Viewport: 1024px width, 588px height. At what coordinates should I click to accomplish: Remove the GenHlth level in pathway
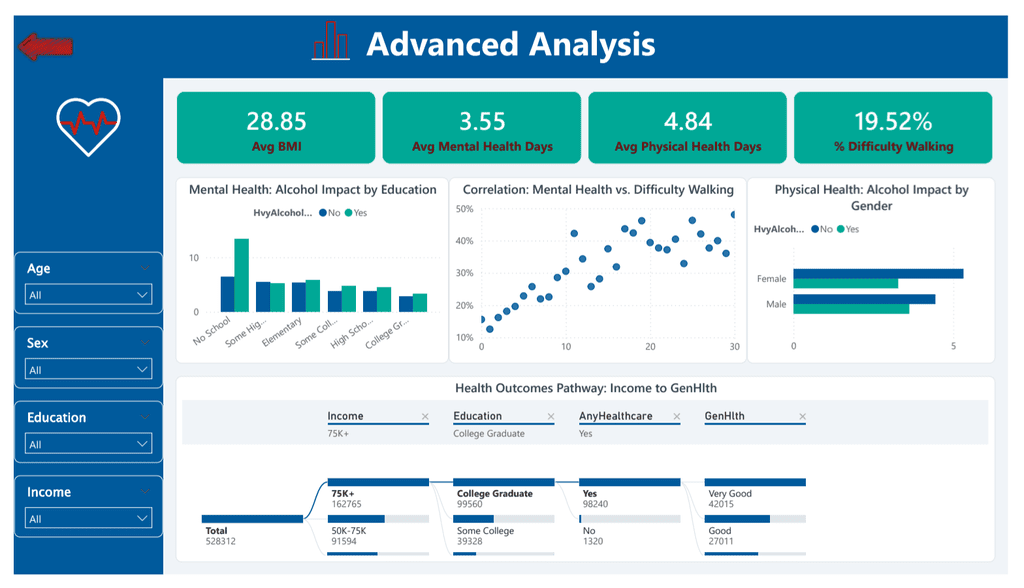tap(803, 417)
